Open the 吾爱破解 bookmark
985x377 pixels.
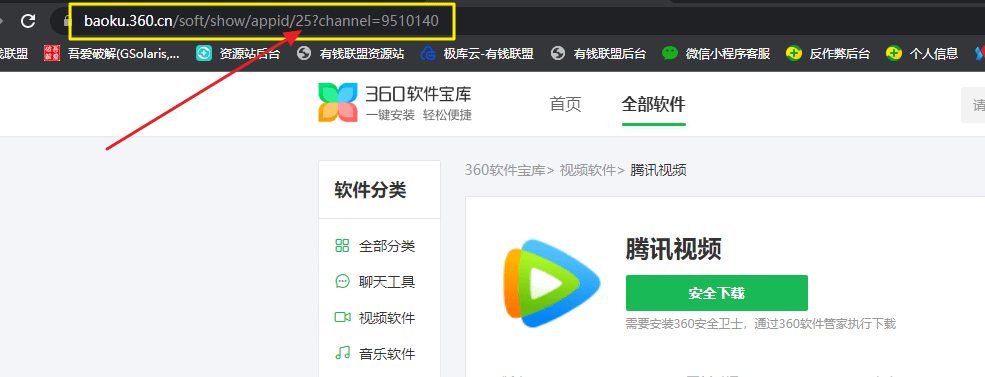pyautogui.click(x=112, y=54)
